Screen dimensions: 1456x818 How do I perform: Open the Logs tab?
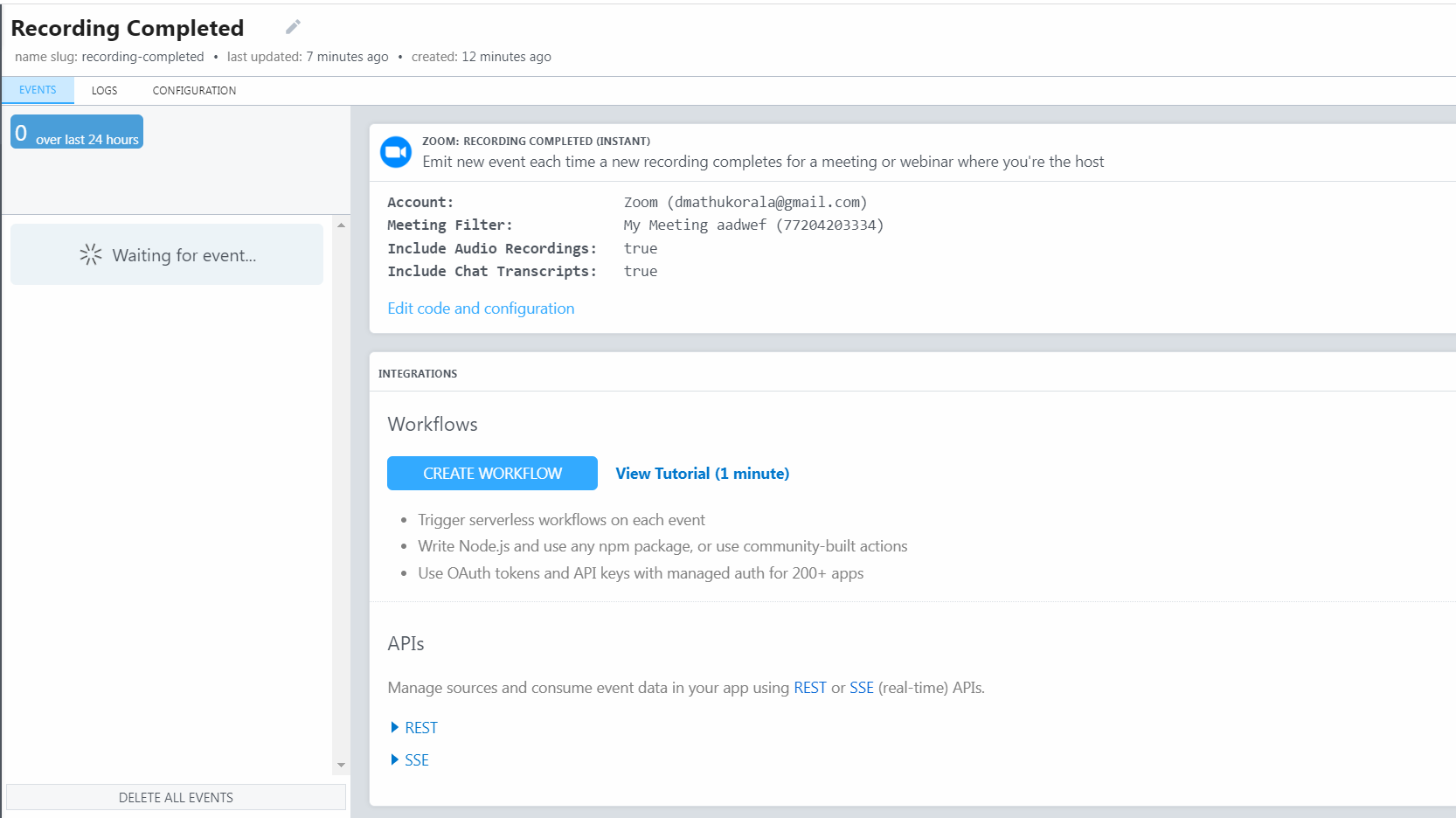104,91
